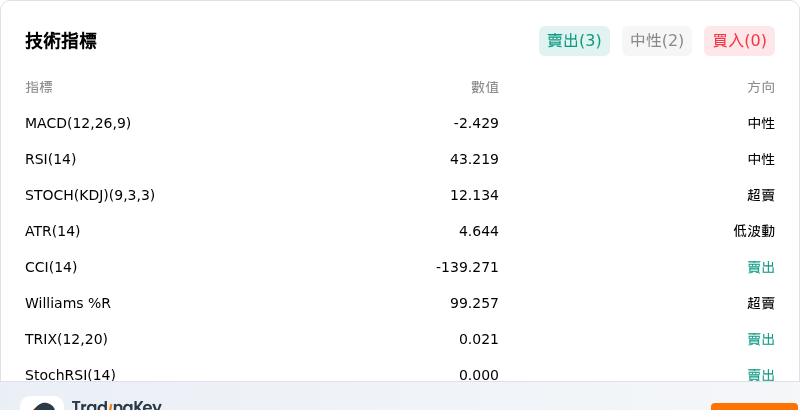Select the 買入(0) buy badge
This screenshot has height=410, width=800.
click(739, 41)
